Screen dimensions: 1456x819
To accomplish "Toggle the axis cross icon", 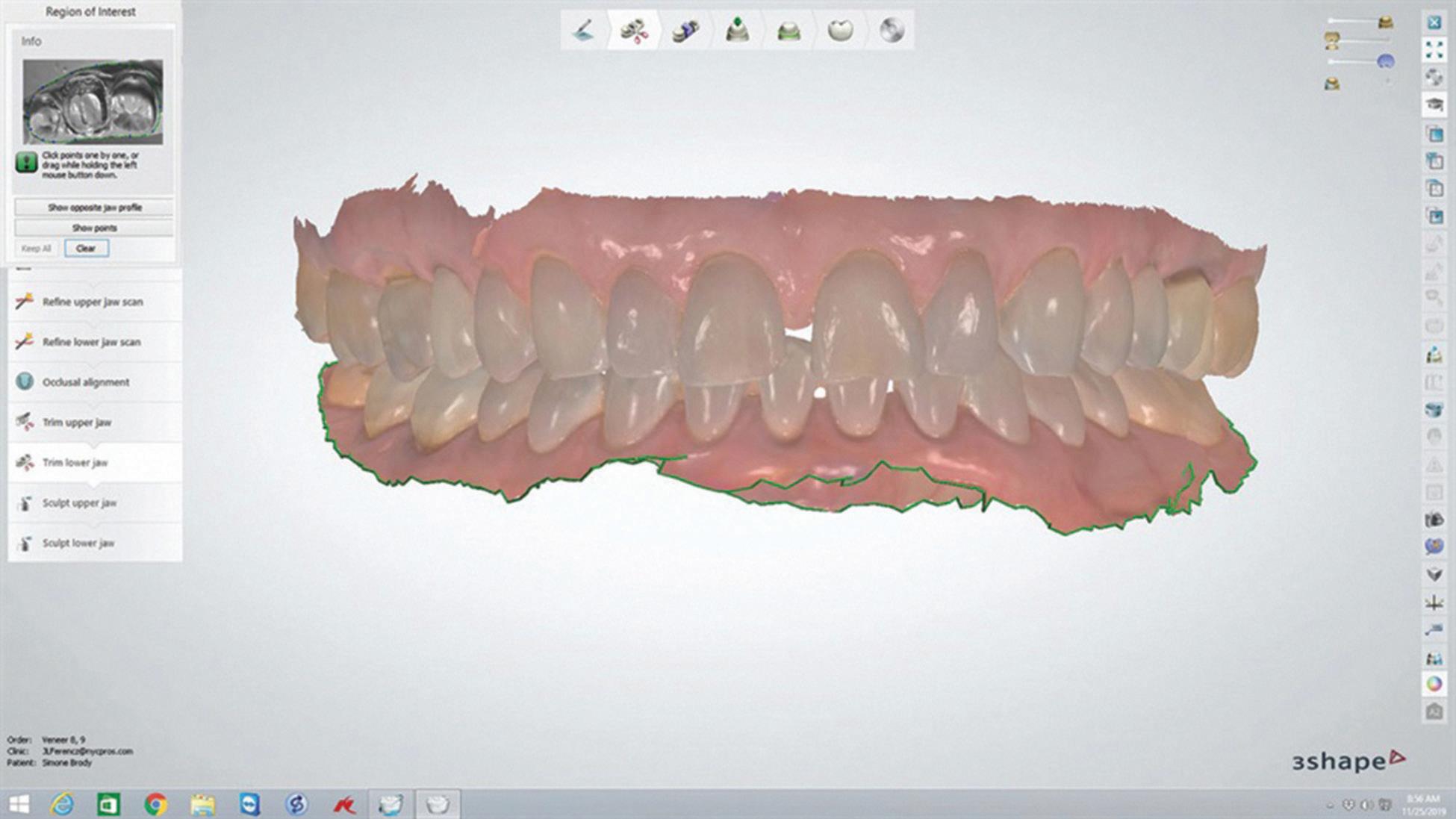I will [x=1434, y=602].
